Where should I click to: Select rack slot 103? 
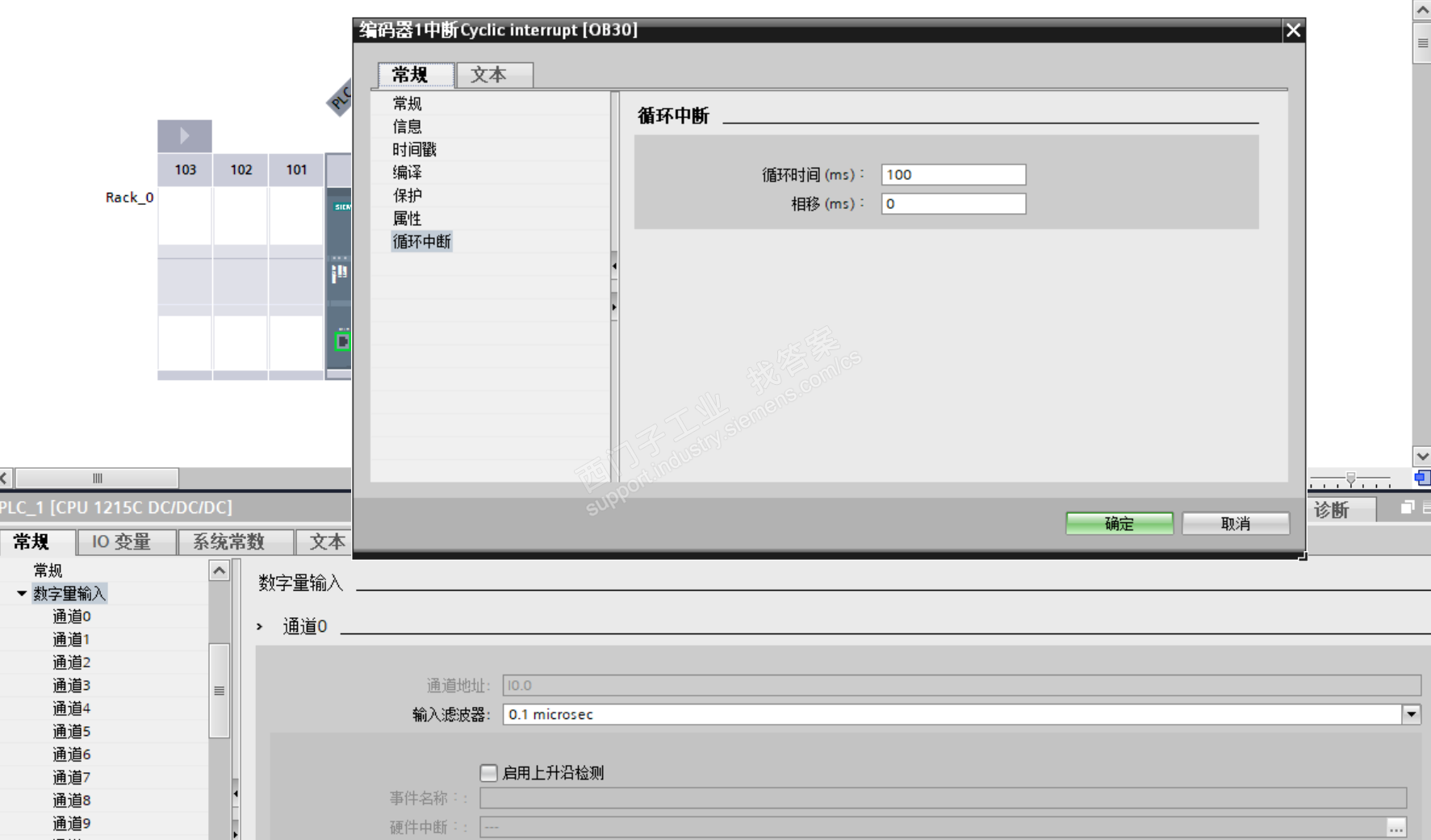(x=185, y=169)
